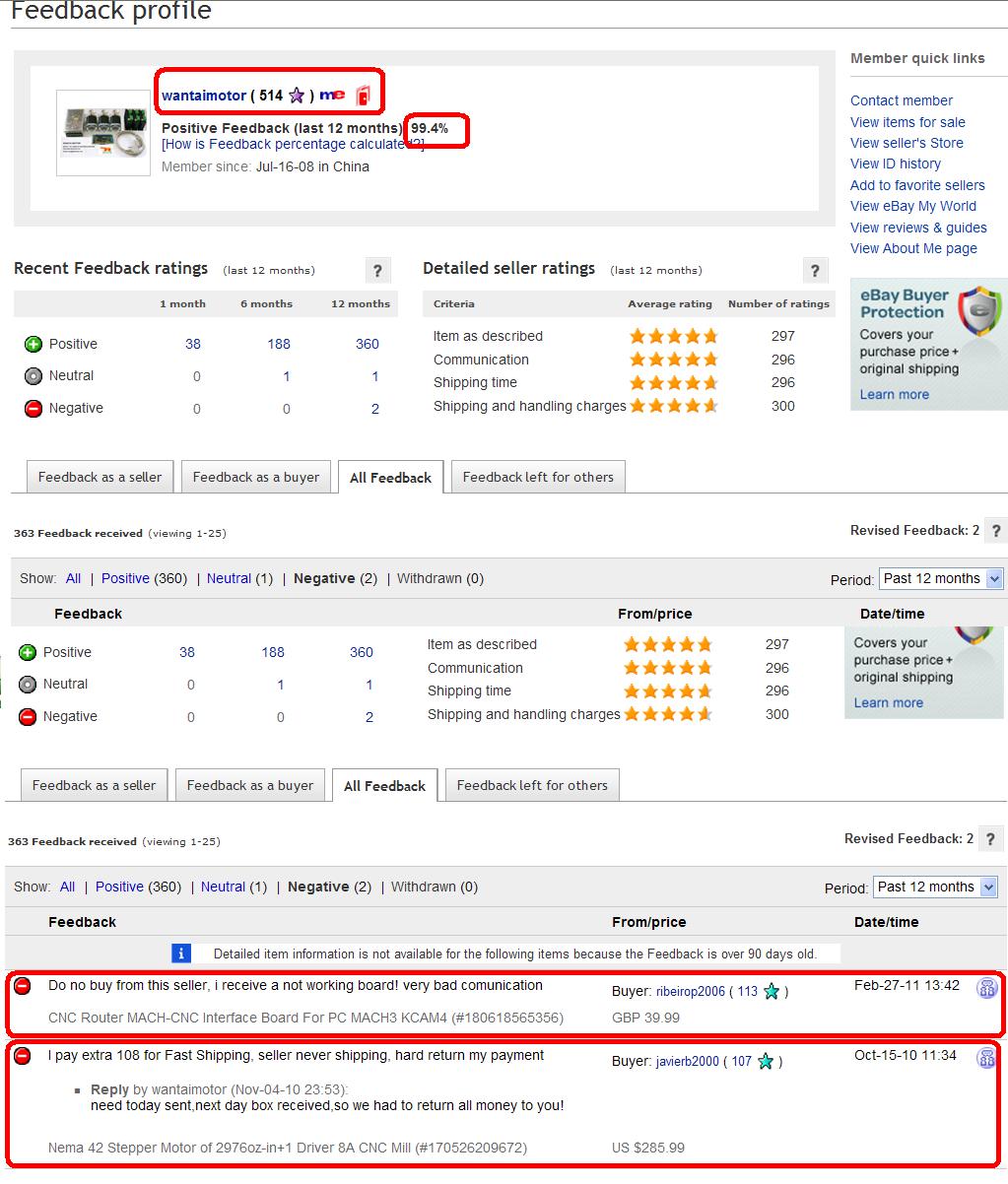
Task: Click 'Member since: Jul-16-08 in China' text
Action: click(x=265, y=166)
